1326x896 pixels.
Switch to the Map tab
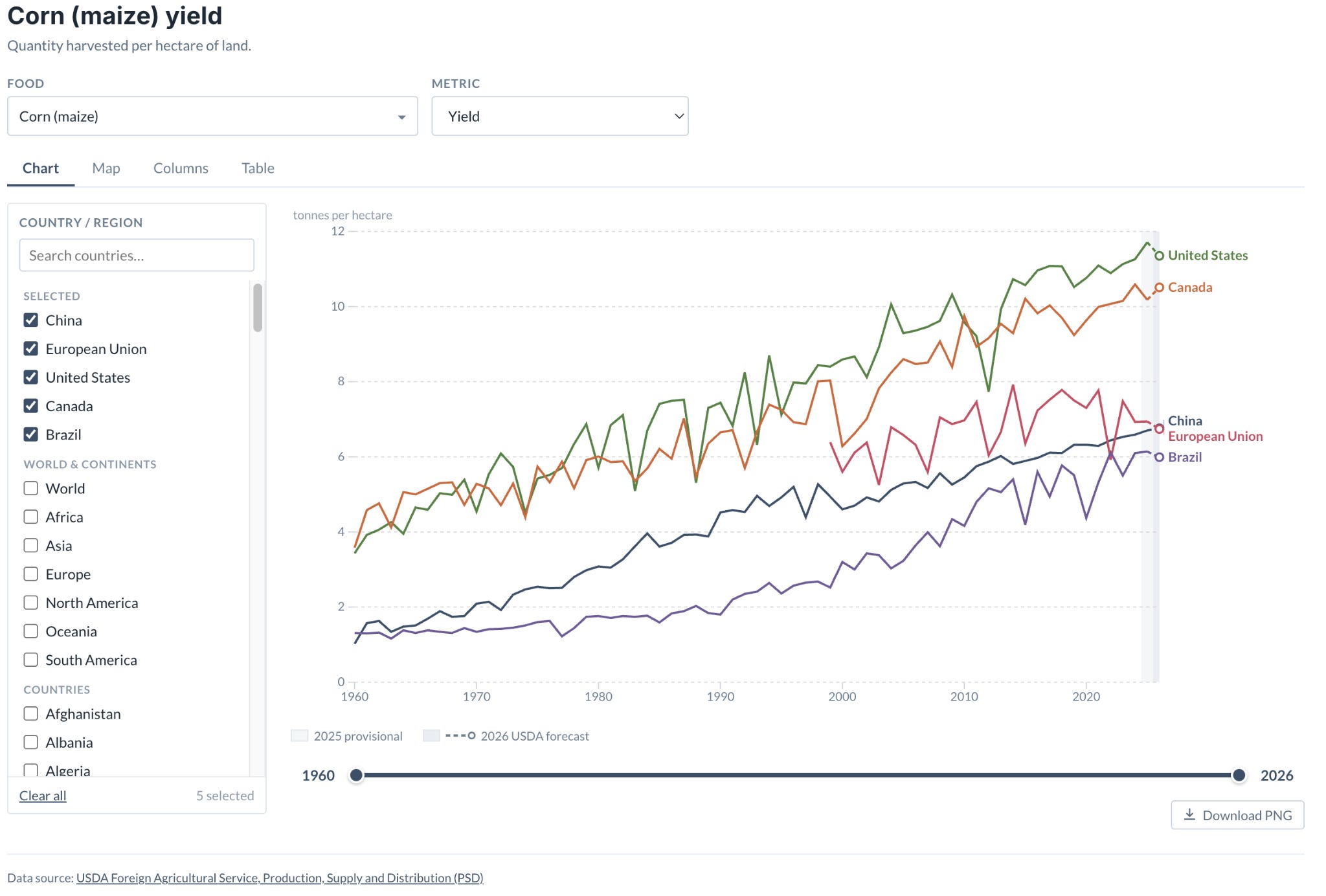[x=106, y=168]
